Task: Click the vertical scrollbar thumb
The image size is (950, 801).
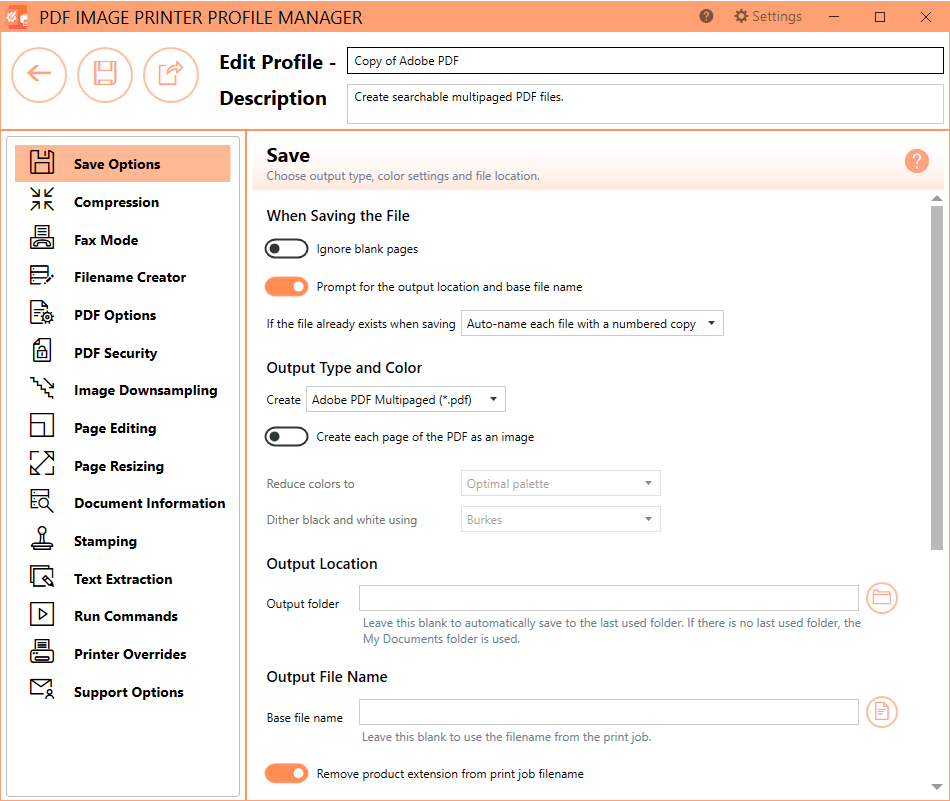Action: tap(937, 377)
